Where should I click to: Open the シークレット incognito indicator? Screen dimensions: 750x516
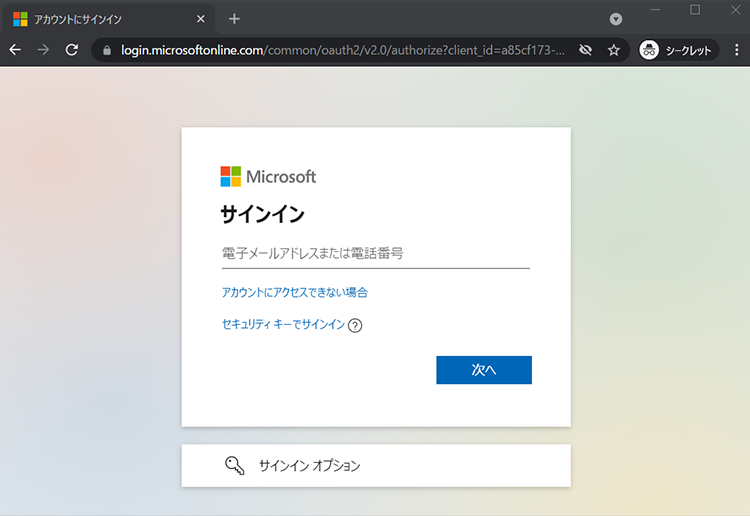[678, 50]
